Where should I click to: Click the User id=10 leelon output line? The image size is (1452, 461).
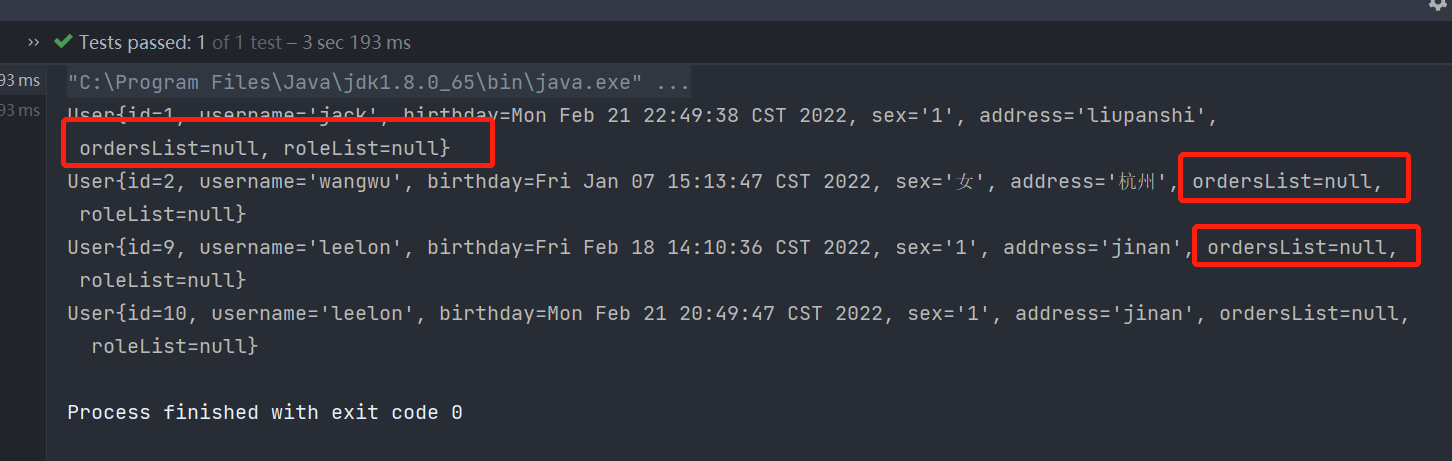[738, 313]
